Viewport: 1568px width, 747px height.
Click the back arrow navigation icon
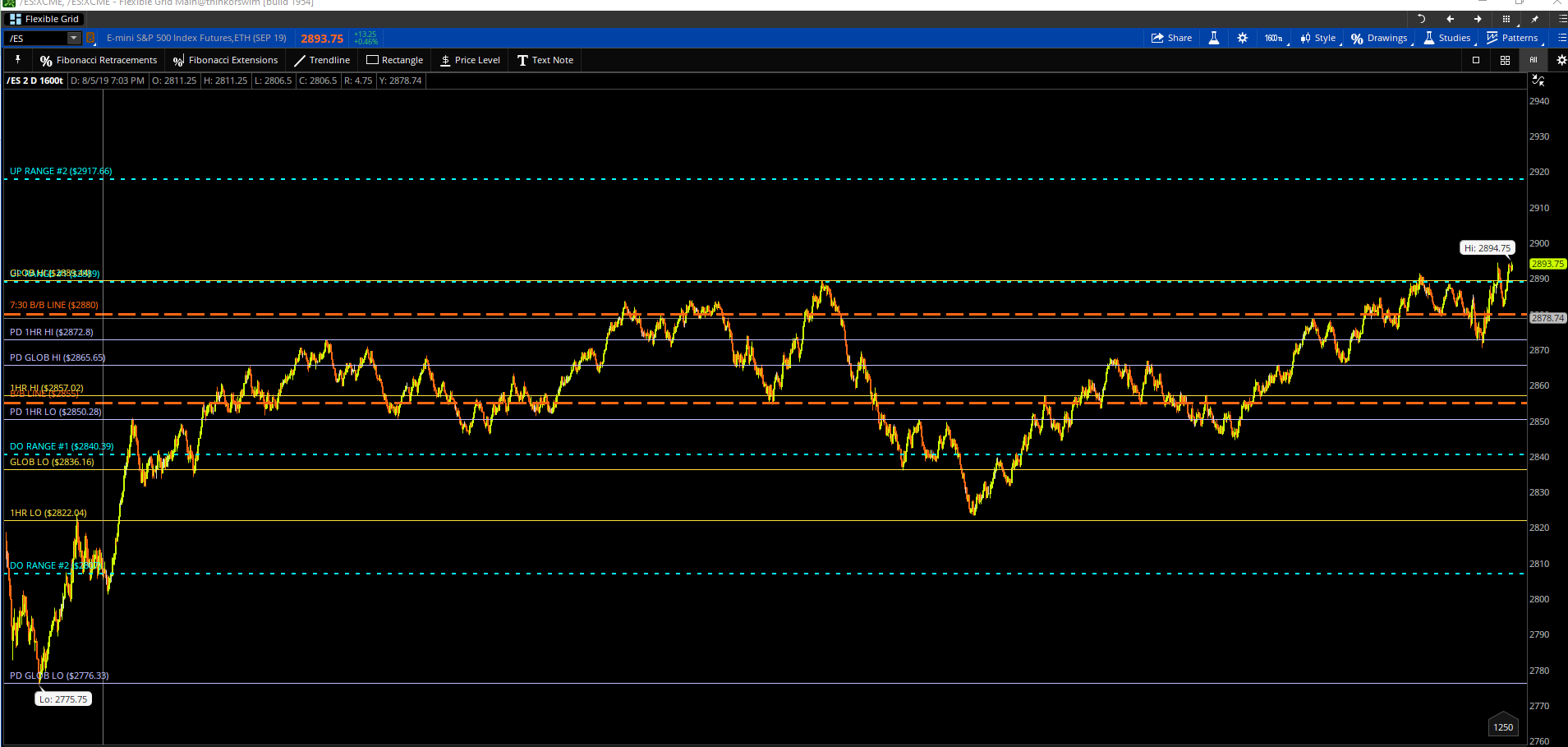1450,19
